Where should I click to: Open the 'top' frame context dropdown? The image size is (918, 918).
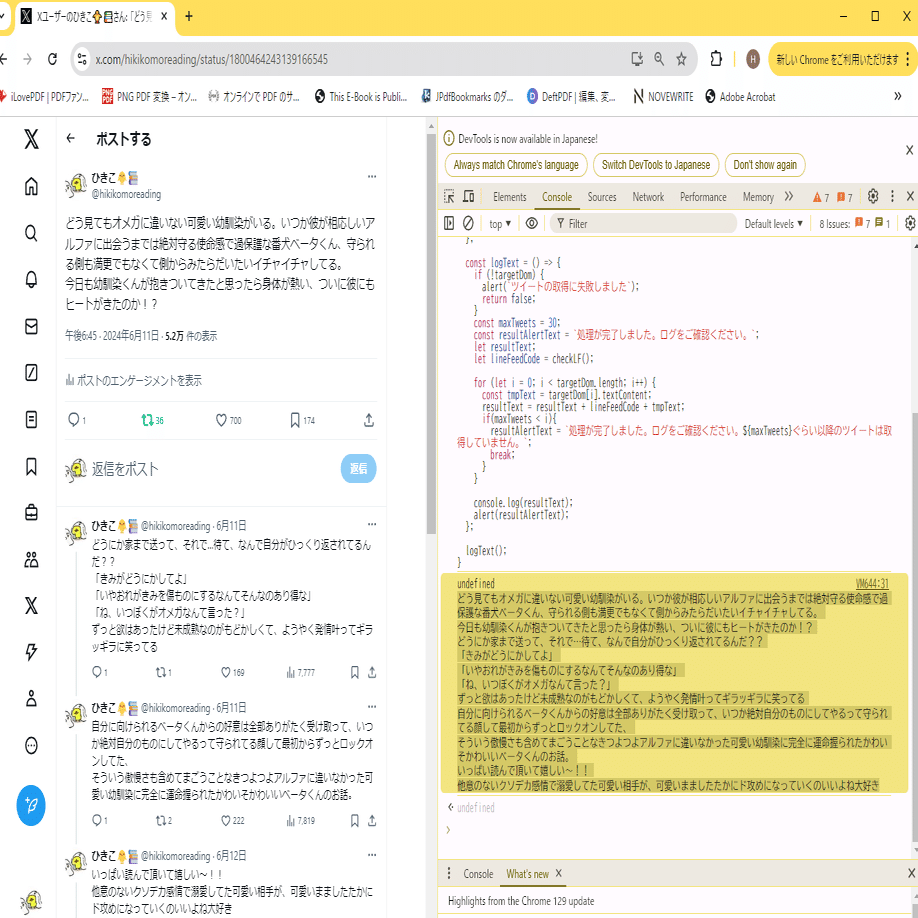[499, 223]
